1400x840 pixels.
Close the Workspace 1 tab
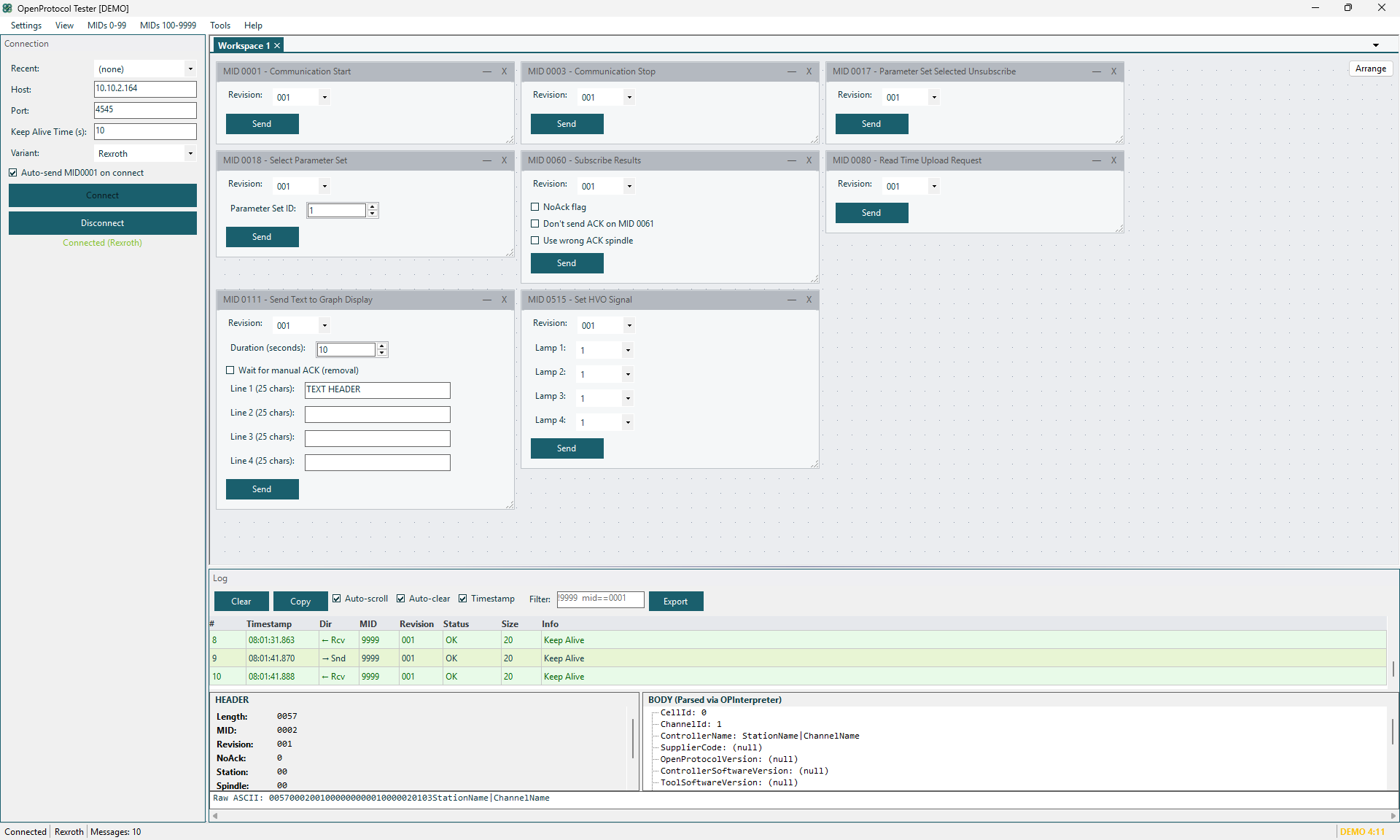(277, 46)
